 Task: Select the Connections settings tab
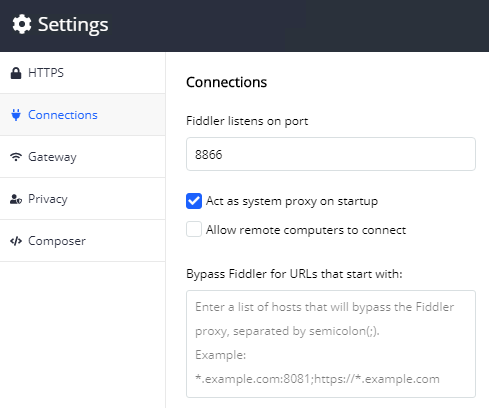[83, 115]
